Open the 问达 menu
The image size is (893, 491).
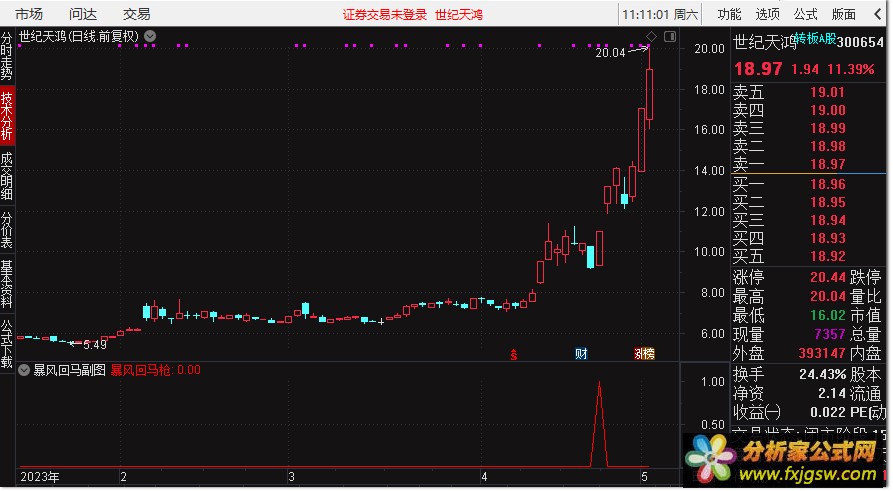click(83, 14)
